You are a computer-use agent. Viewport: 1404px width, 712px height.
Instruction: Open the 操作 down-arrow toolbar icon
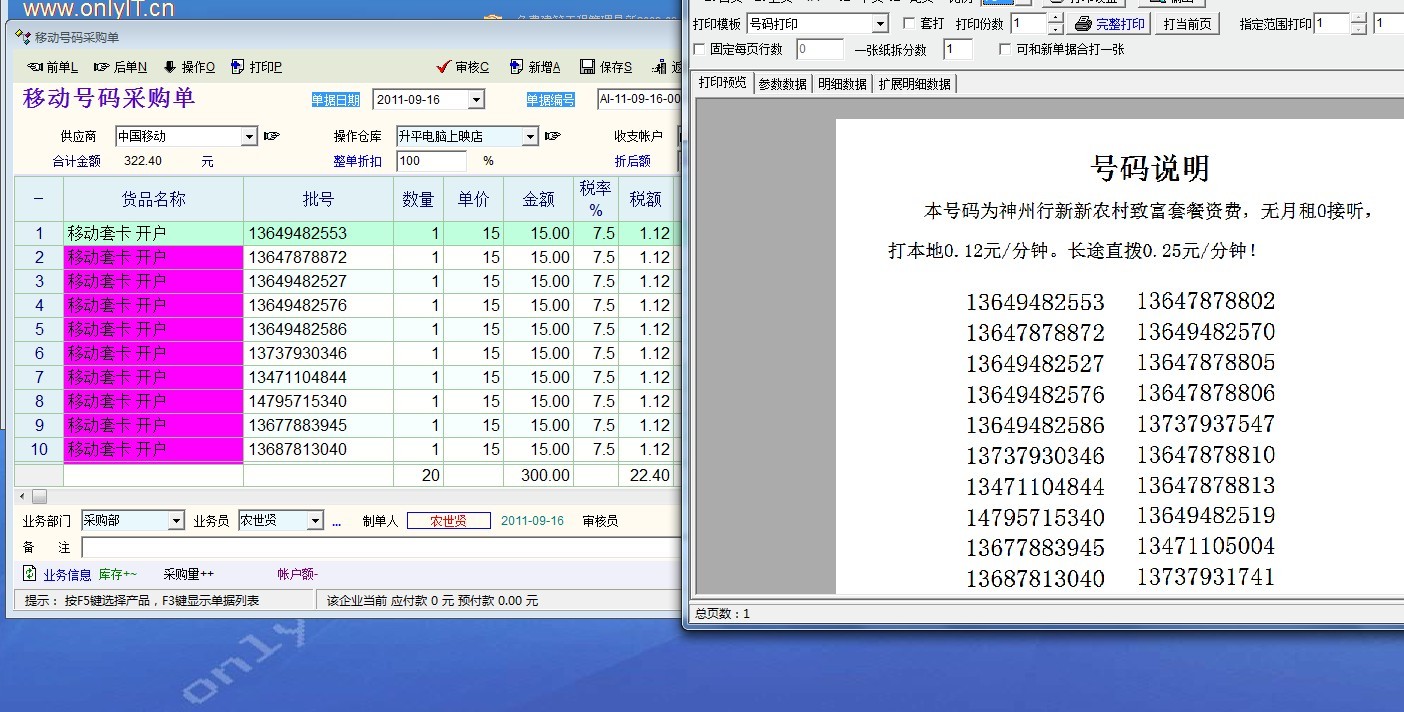pos(170,67)
